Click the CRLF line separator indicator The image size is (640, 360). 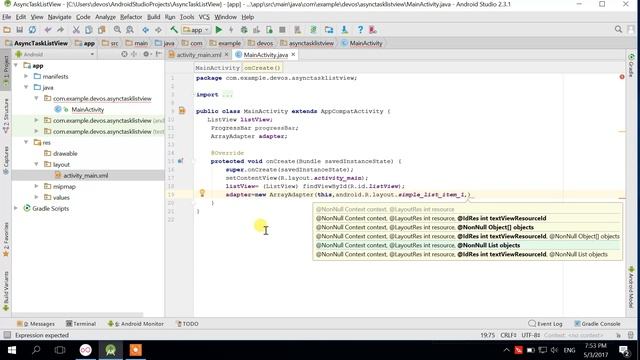click(508, 335)
